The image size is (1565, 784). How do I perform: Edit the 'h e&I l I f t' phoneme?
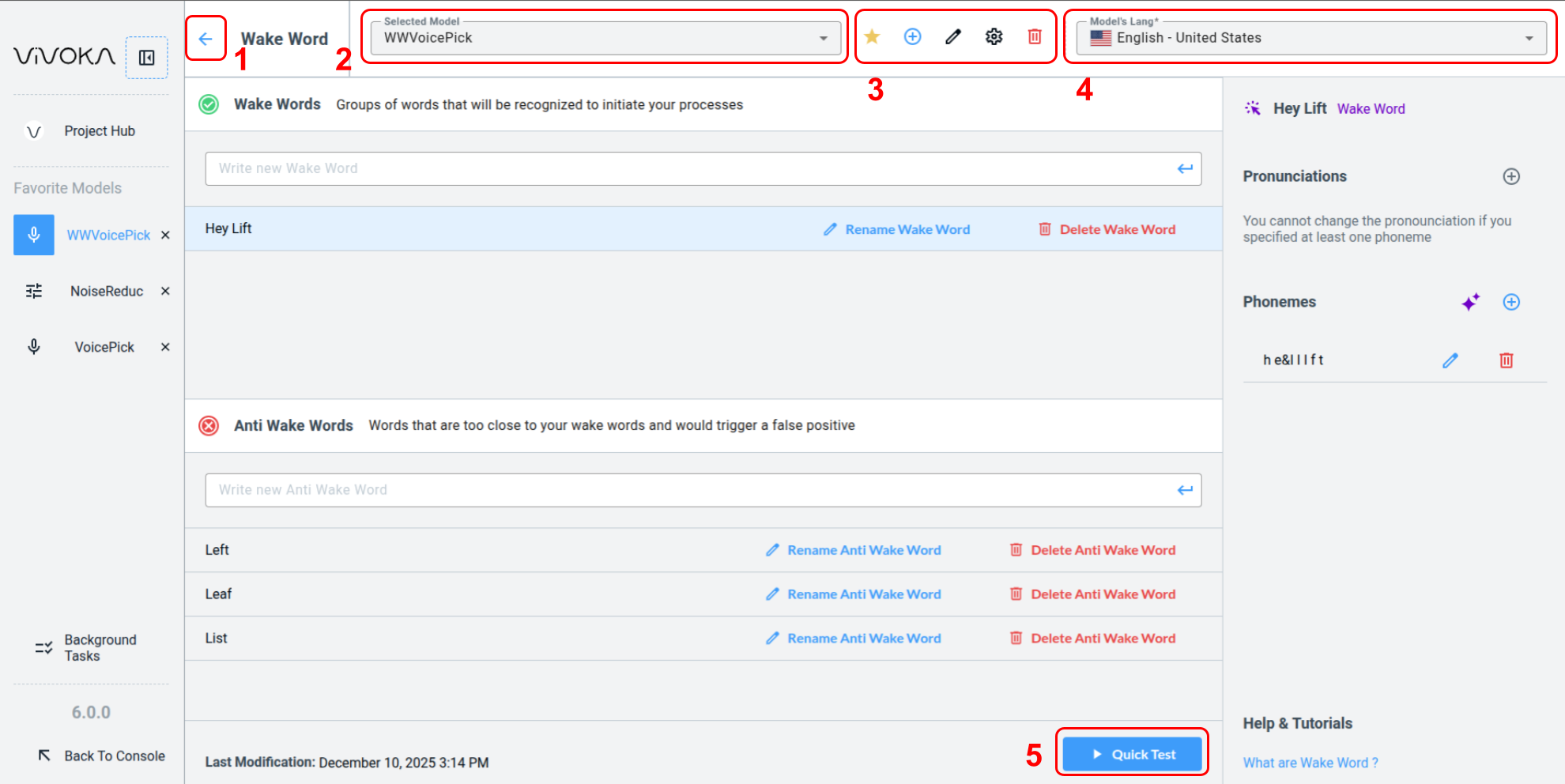[1450, 360]
